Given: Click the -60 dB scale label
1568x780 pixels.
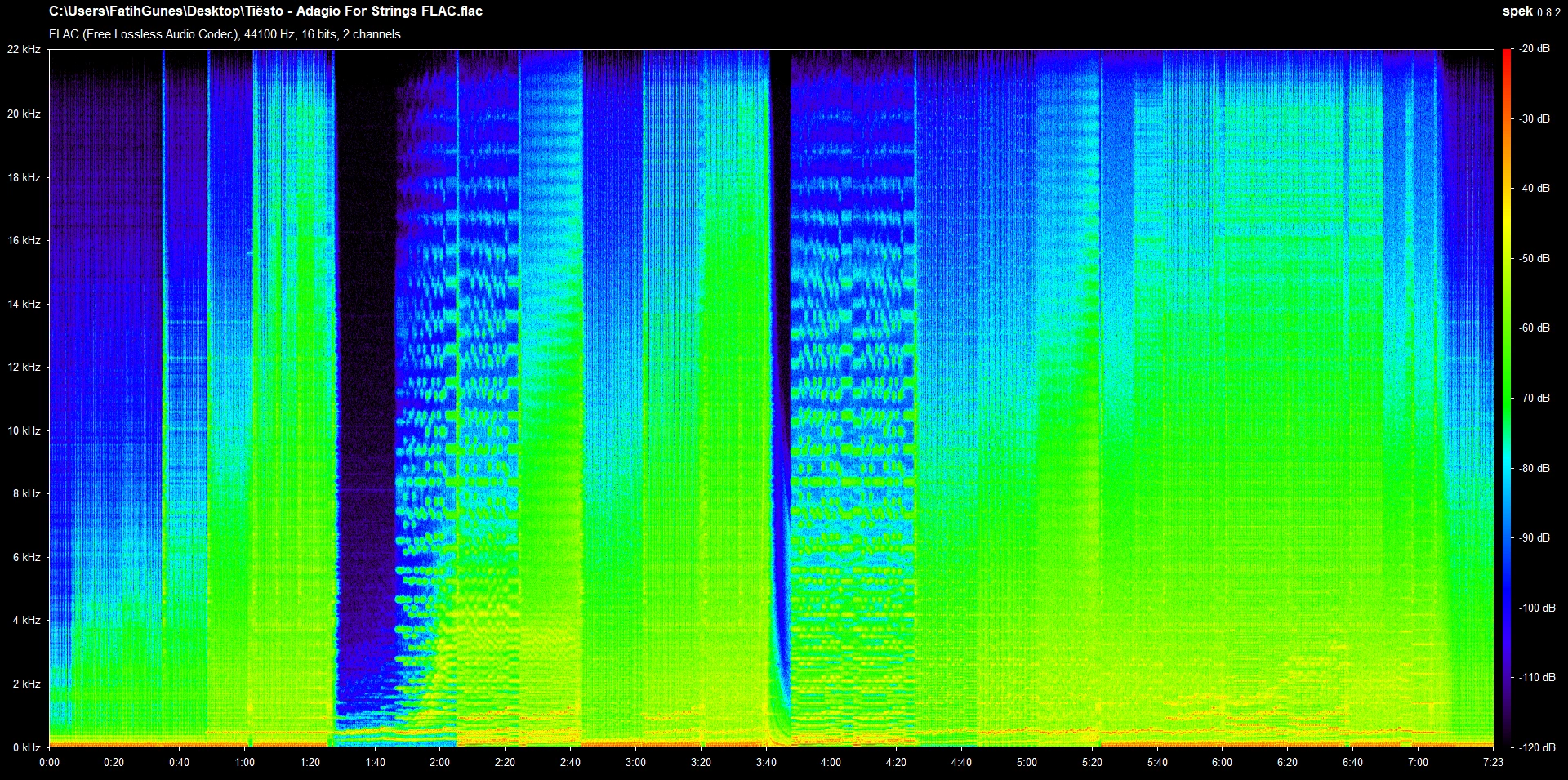Looking at the screenshot, I should point(1535,328).
